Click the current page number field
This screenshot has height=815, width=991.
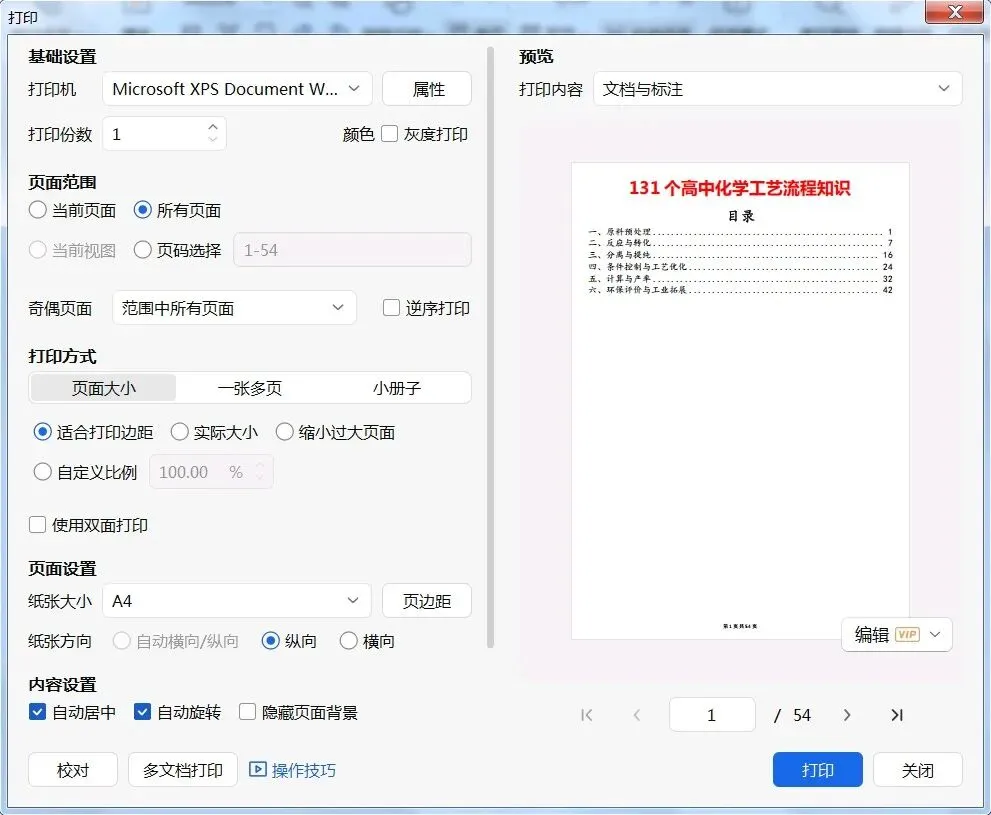[x=712, y=715]
